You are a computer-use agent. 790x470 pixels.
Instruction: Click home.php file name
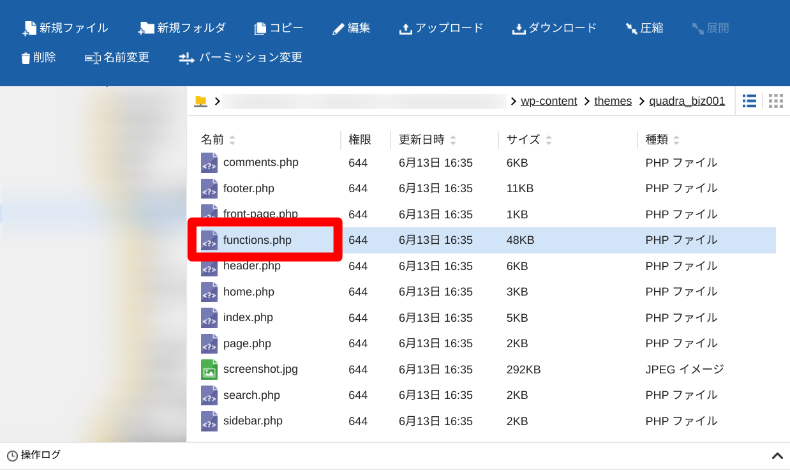[249, 292]
